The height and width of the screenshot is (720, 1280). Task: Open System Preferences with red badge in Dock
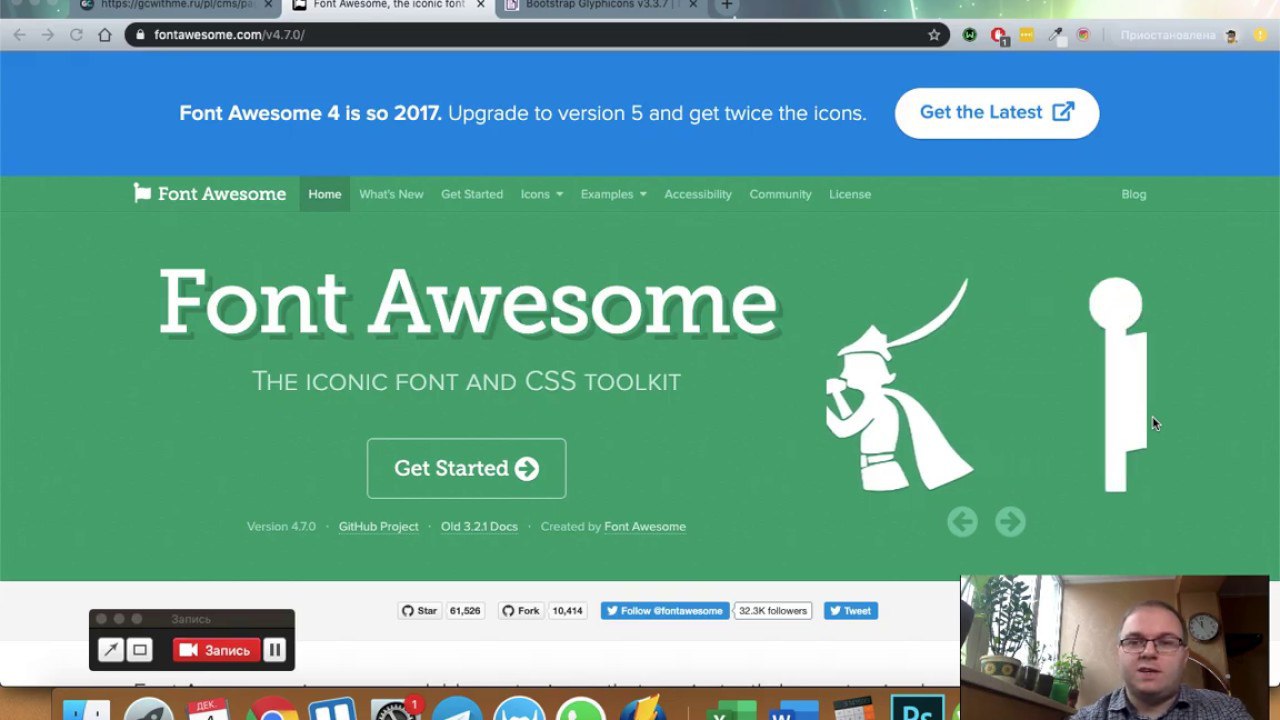coord(395,708)
